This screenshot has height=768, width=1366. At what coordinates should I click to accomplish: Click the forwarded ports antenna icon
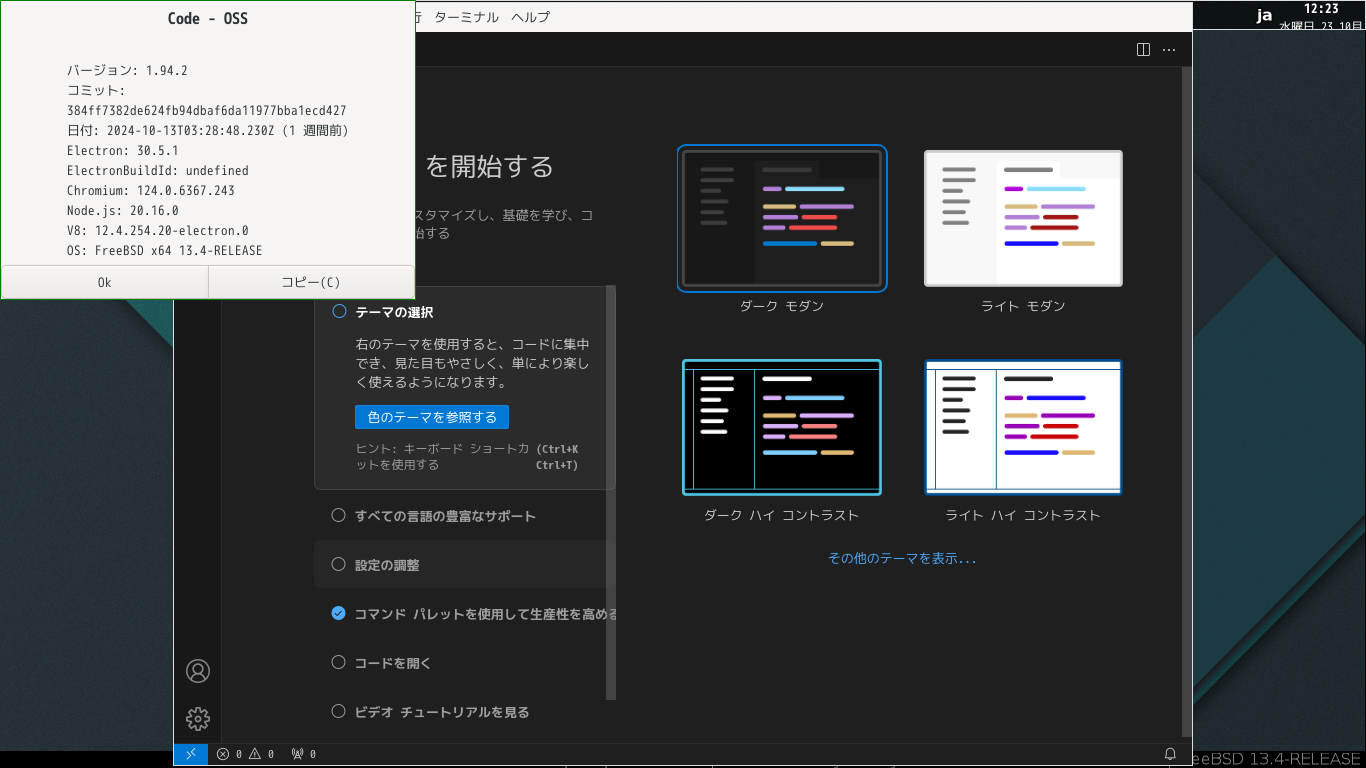pos(303,754)
